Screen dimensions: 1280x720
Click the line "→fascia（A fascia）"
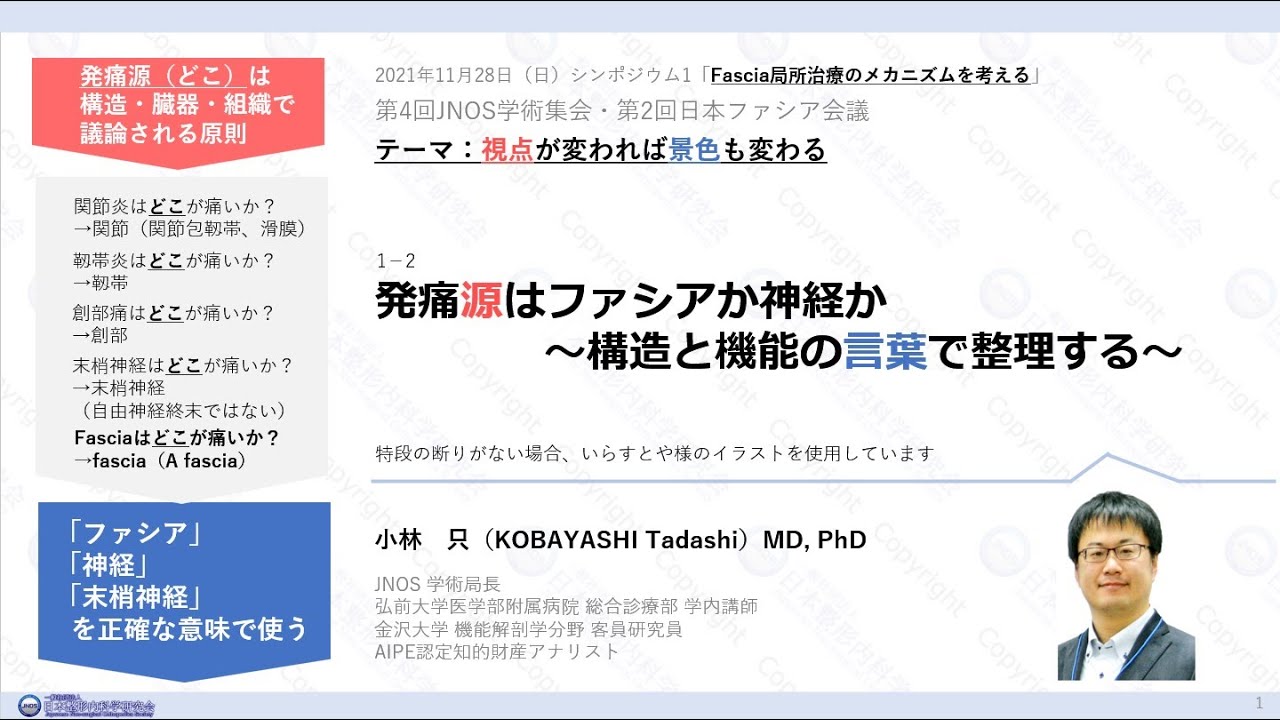159,461
